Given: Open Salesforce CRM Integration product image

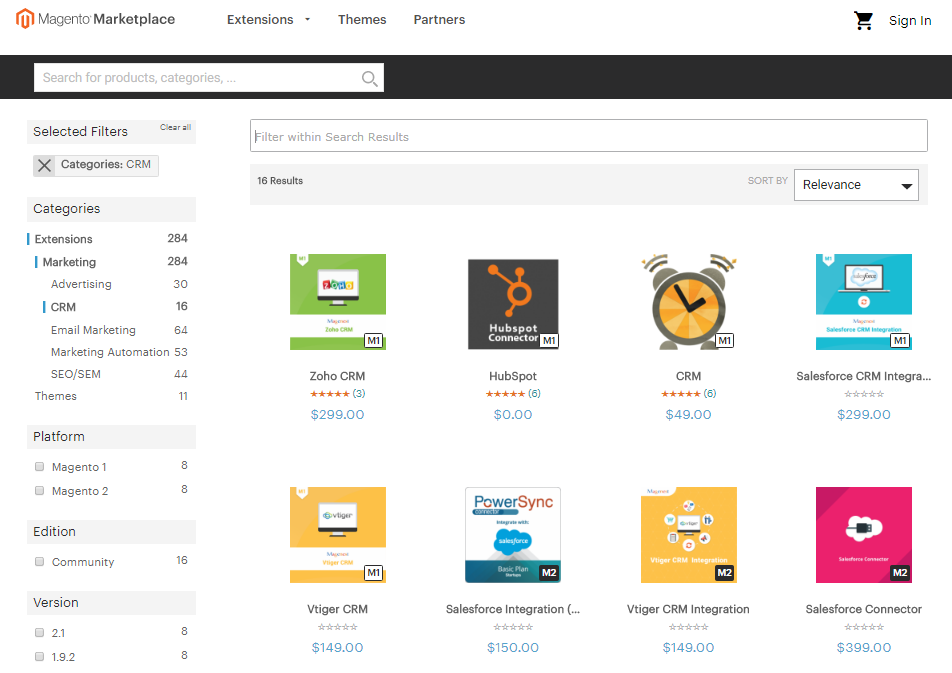Looking at the screenshot, I should click(863, 302).
